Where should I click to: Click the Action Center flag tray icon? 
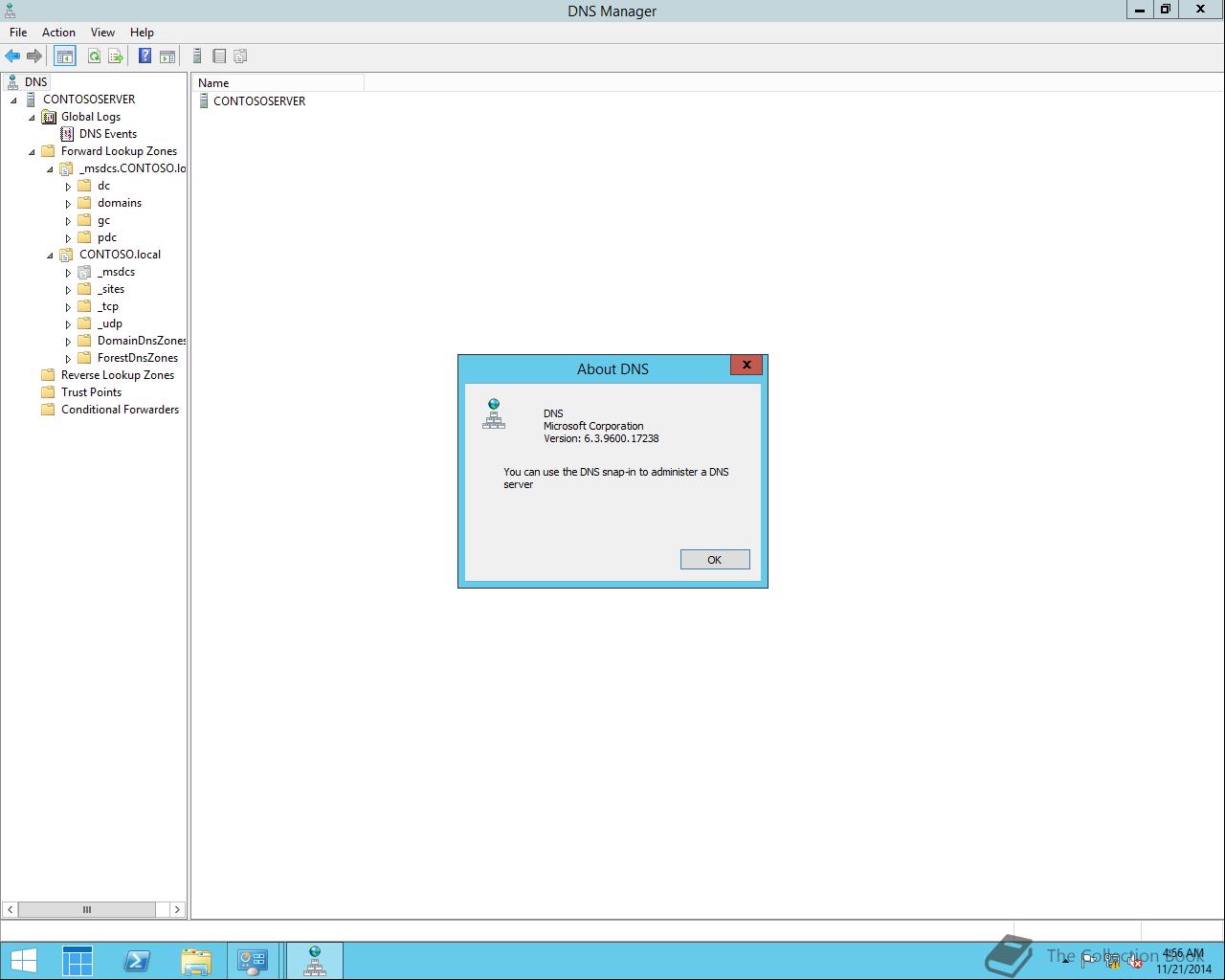[x=1089, y=961]
